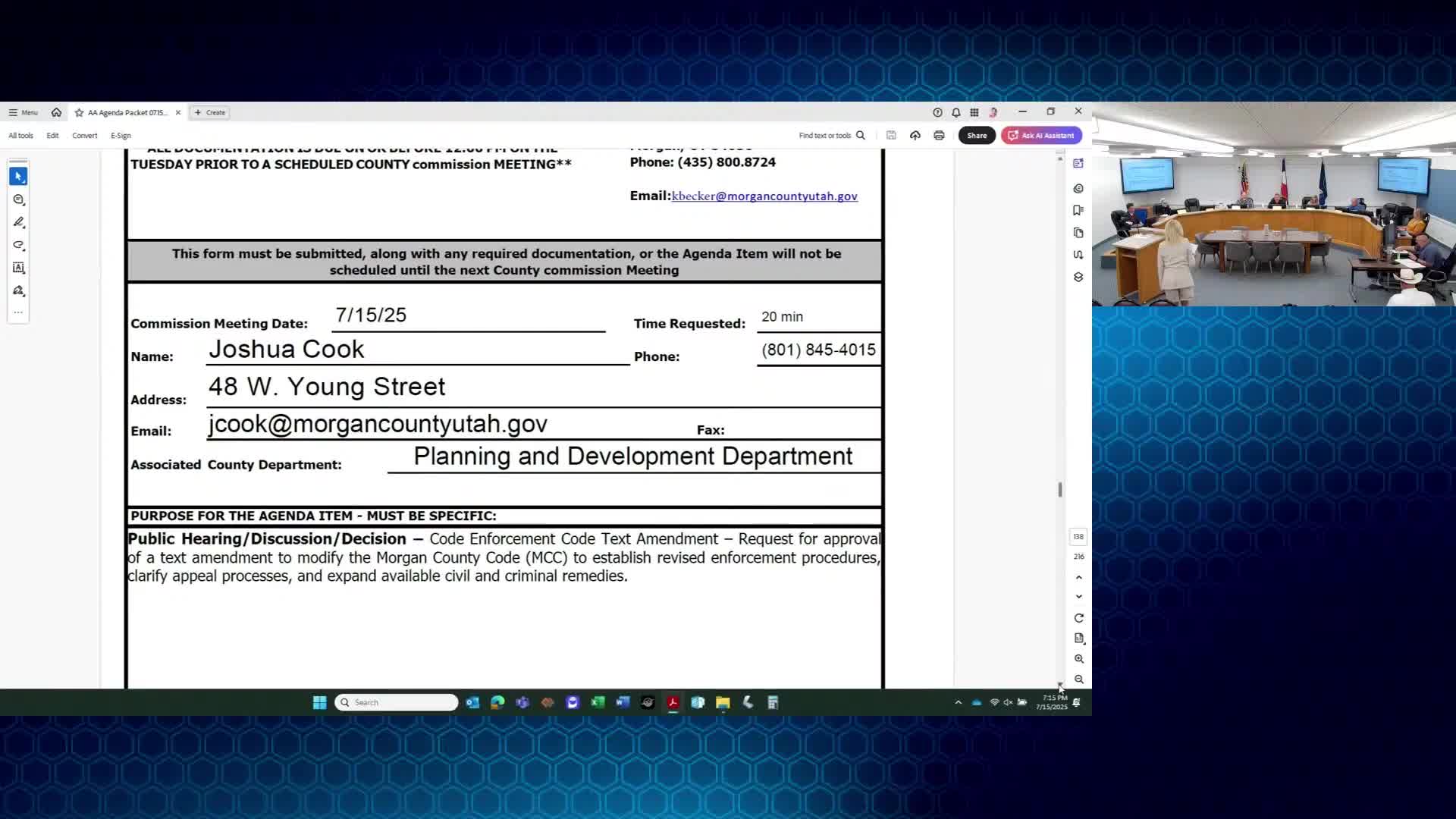Select the cursor selection tool
Image resolution: width=1456 pixels, height=819 pixels.
point(18,176)
